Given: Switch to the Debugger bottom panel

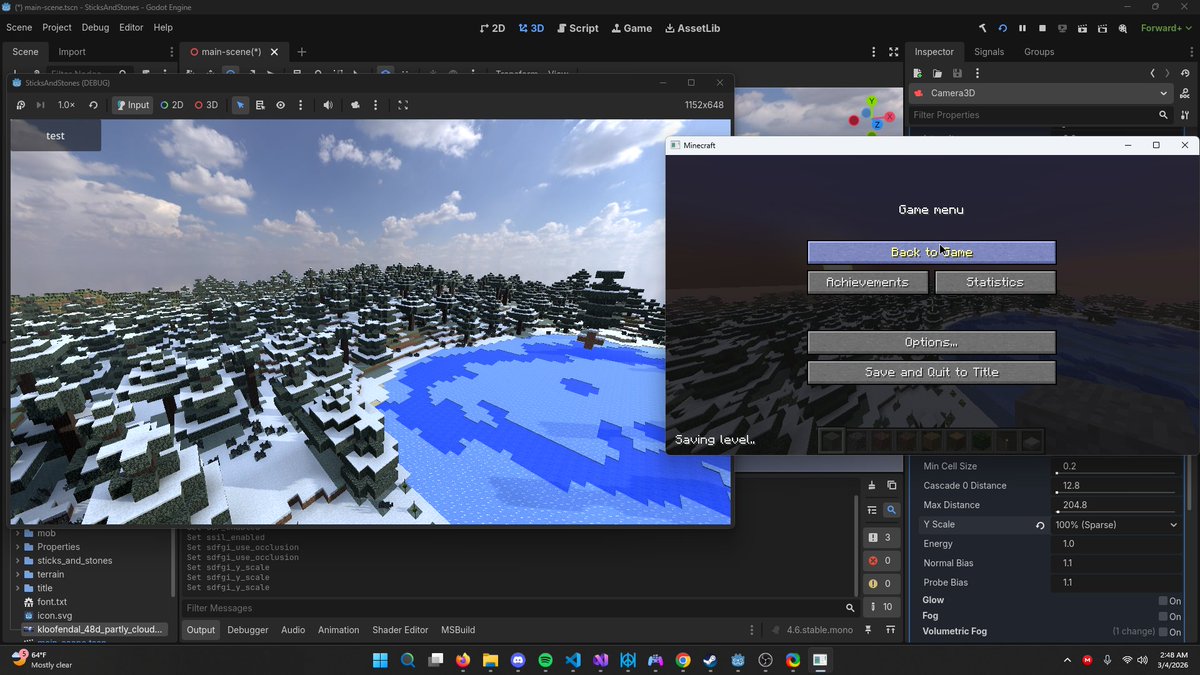Looking at the screenshot, I should (x=247, y=630).
